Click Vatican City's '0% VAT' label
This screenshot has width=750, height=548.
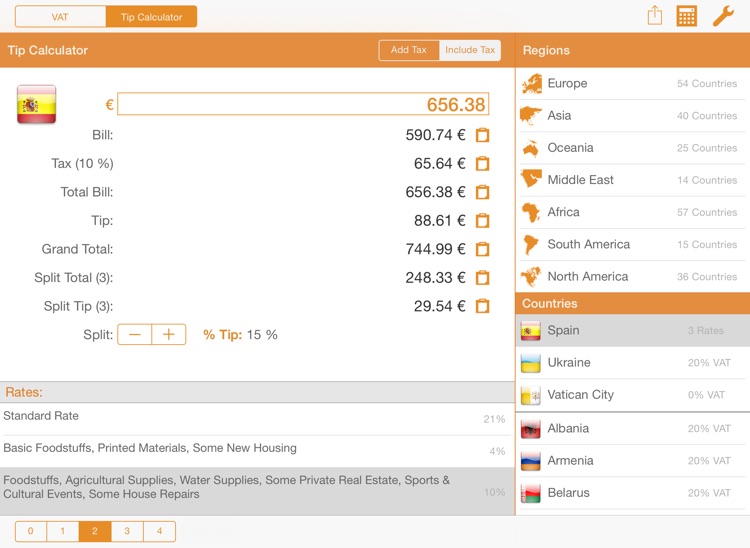coord(706,395)
